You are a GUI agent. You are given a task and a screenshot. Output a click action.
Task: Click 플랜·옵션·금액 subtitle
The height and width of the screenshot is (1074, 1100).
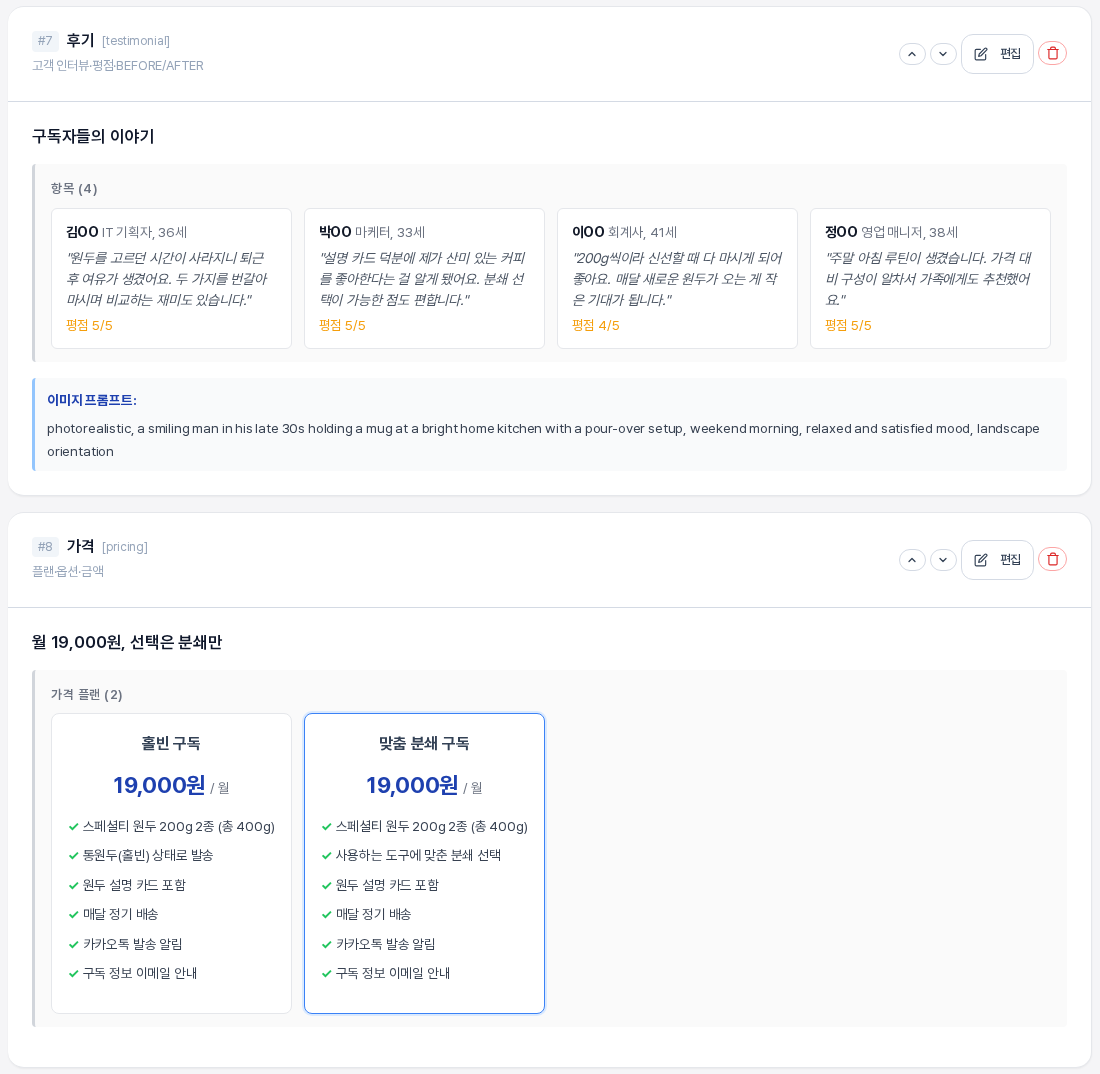[68, 571]
